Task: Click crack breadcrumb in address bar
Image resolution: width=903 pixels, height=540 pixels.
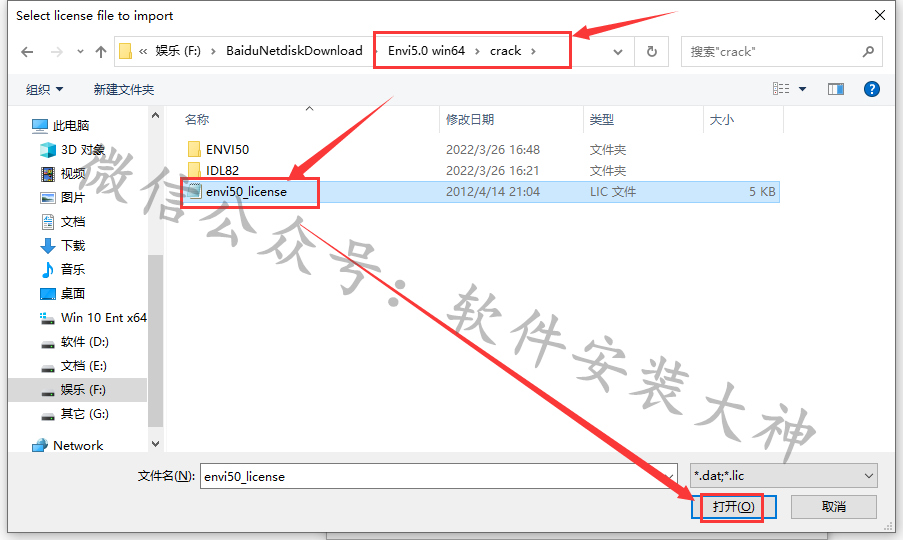Action: point(505,51)
